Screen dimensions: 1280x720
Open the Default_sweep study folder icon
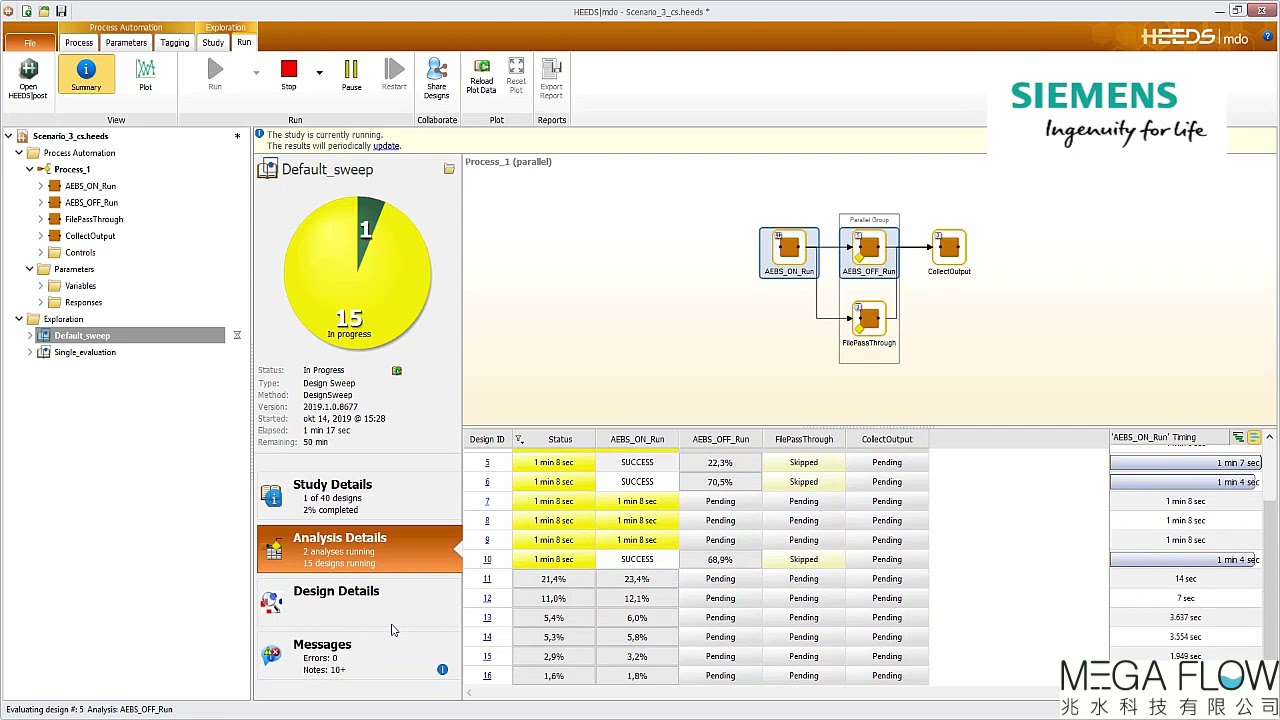449,169
